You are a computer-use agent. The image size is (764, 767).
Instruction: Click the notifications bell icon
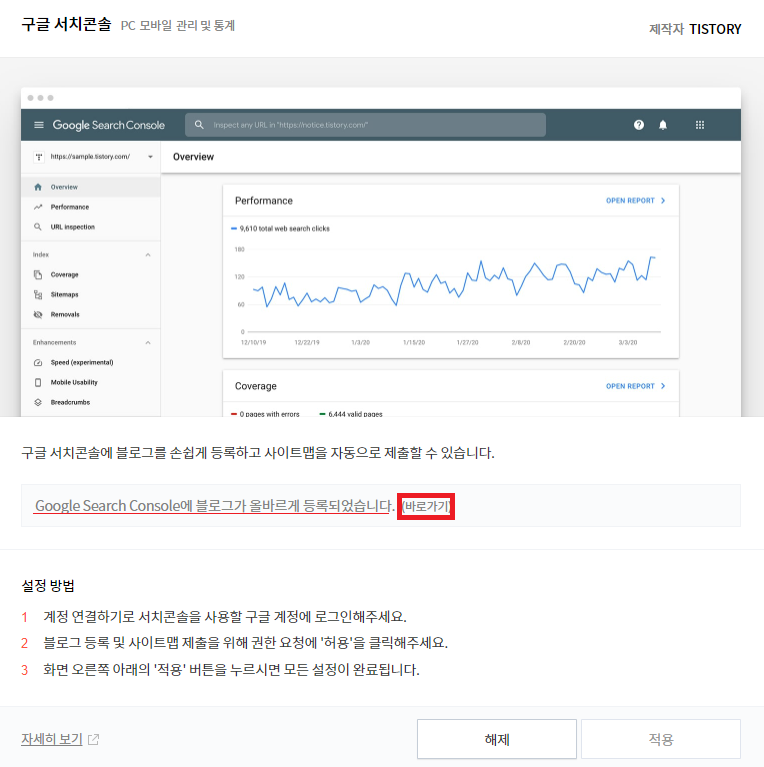point(663,125)
